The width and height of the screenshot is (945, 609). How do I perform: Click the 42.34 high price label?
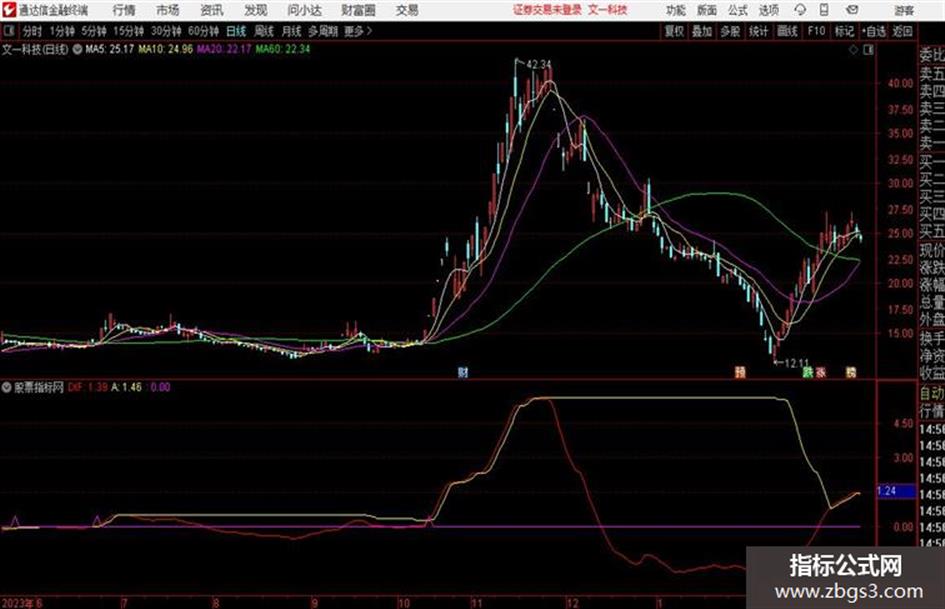(x=539, y=64)
